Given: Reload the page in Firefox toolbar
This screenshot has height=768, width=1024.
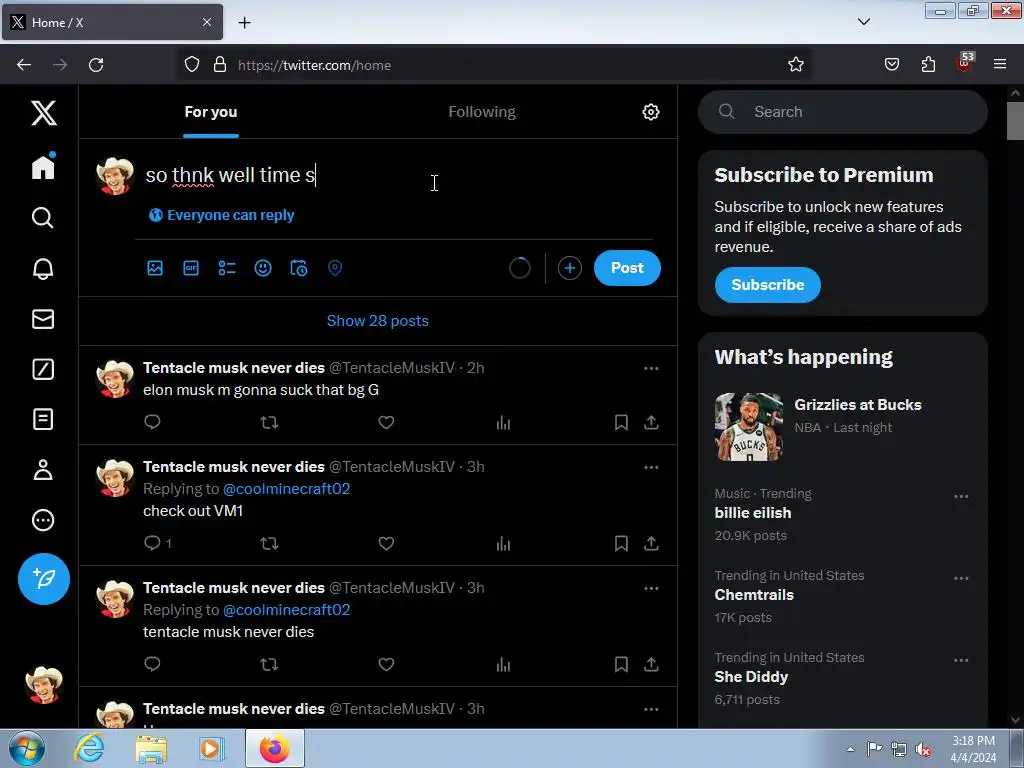Looking at the screenshot, I should coord(96,65).
